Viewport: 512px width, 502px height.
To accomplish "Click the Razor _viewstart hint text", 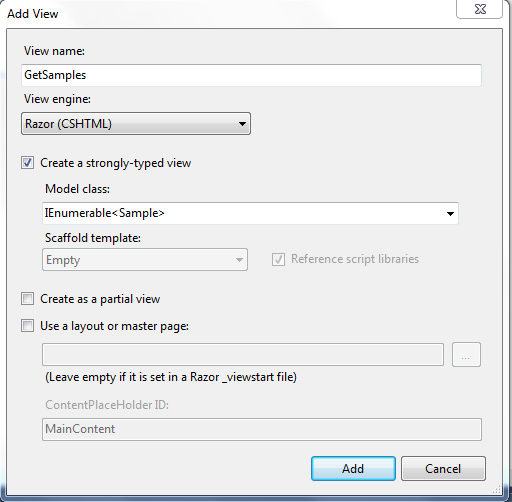I will (x=171, y=377).
